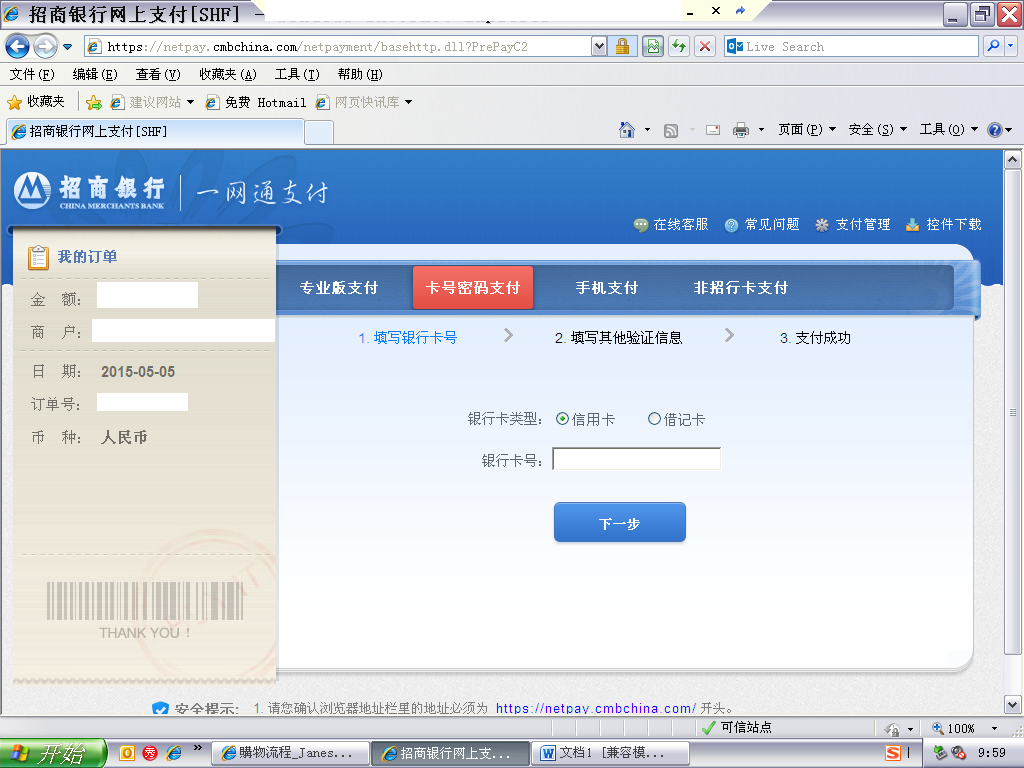Click the China Merchants Bank logo
The height and width of the screenshot is (768, 1024).
click(89, 191)
